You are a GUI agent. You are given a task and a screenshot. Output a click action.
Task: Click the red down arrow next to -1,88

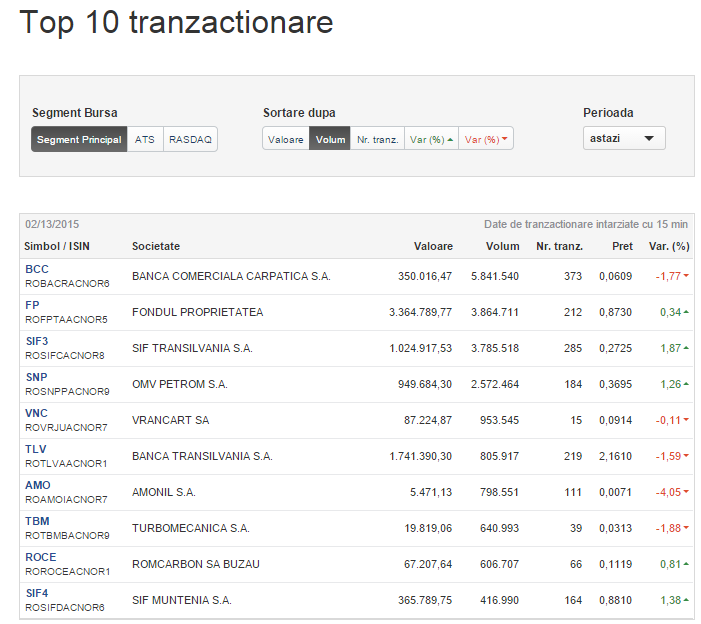[686, 527]
